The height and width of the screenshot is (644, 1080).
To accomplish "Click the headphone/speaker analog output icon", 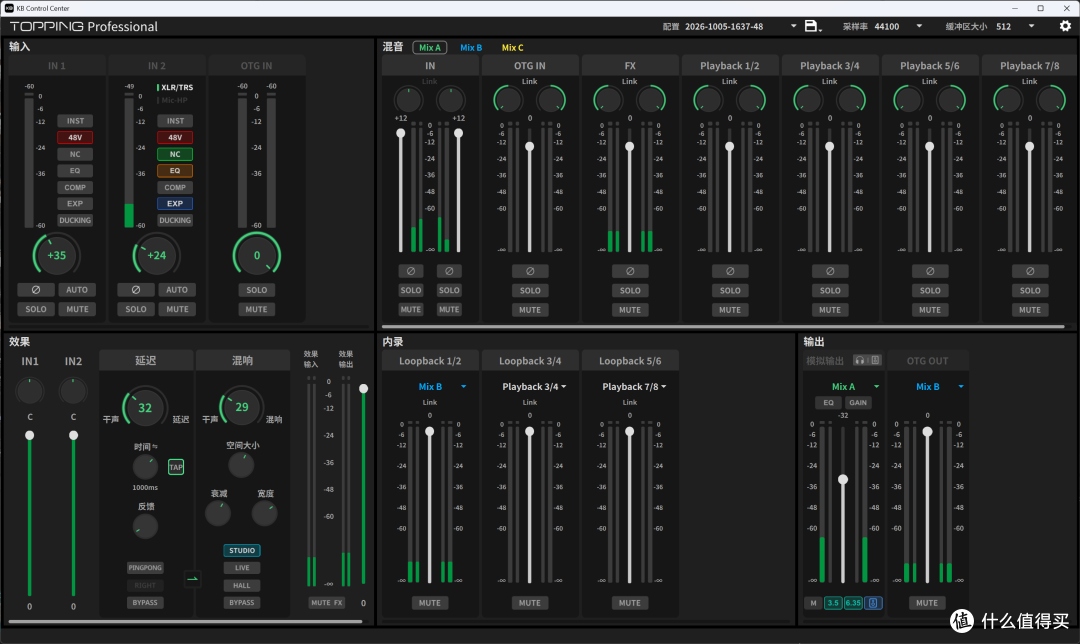I will (x=867, y=360).
